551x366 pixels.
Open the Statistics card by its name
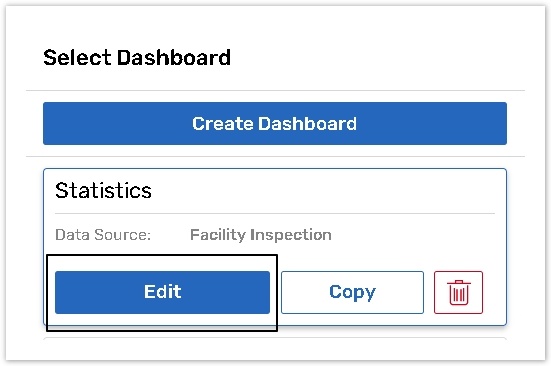103,191
